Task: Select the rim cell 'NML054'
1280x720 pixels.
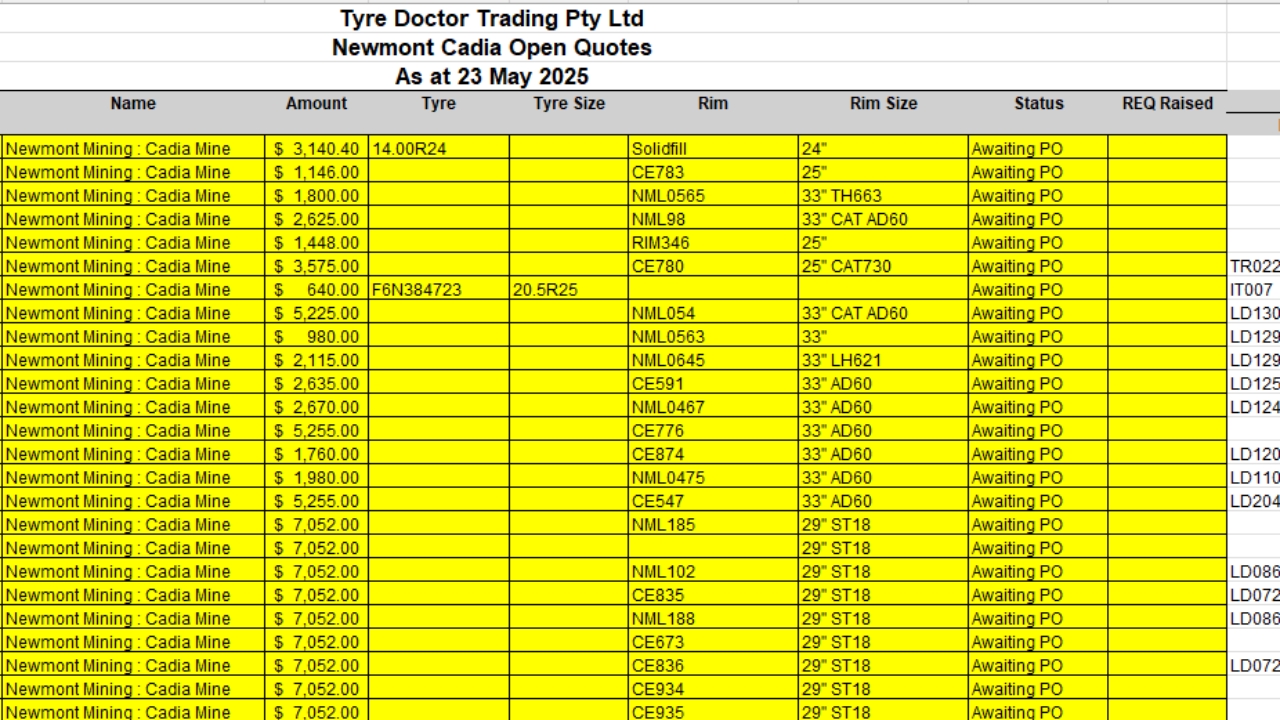Action: pos(713,313)
